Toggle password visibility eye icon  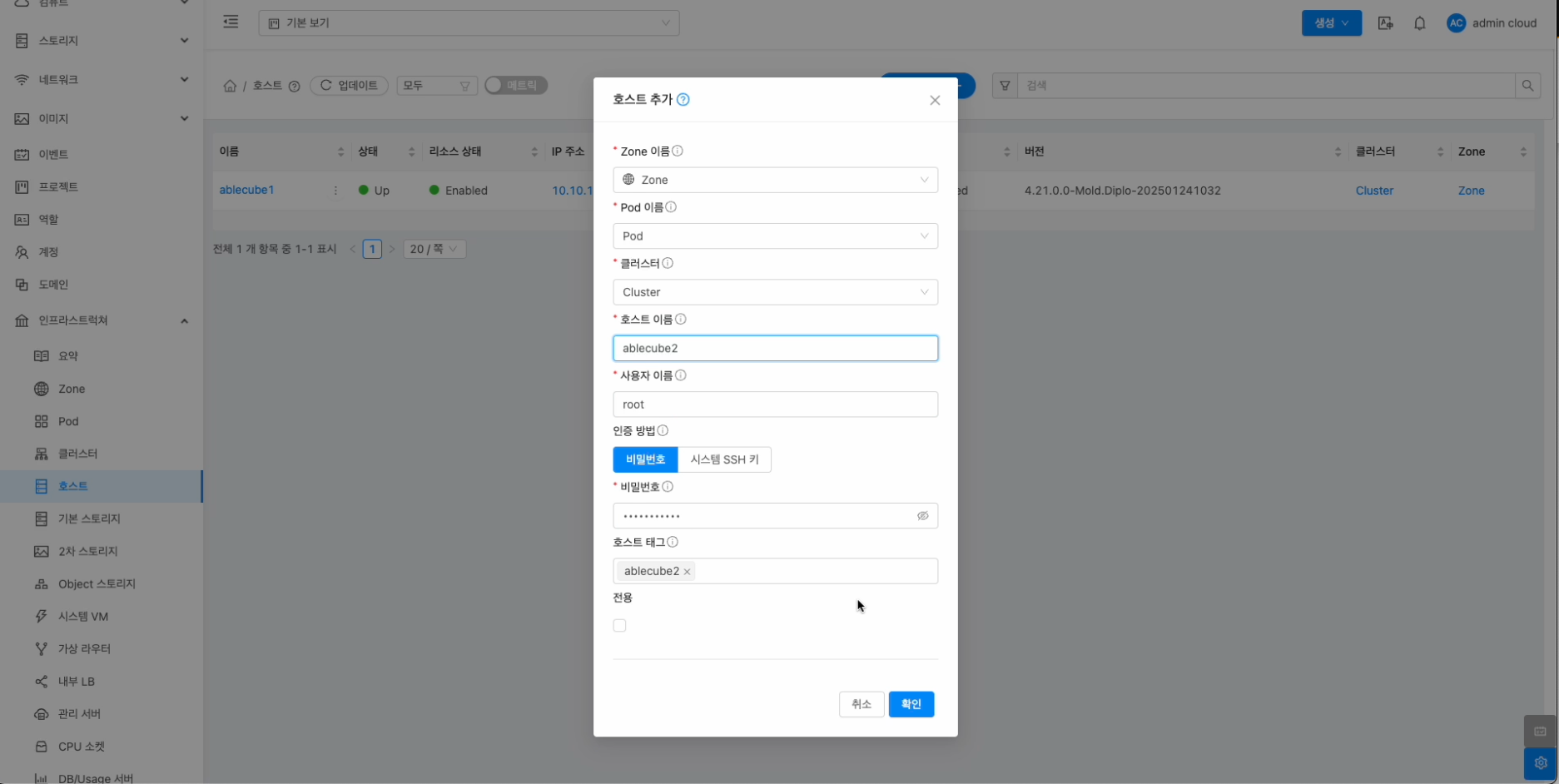pos(923,516)
